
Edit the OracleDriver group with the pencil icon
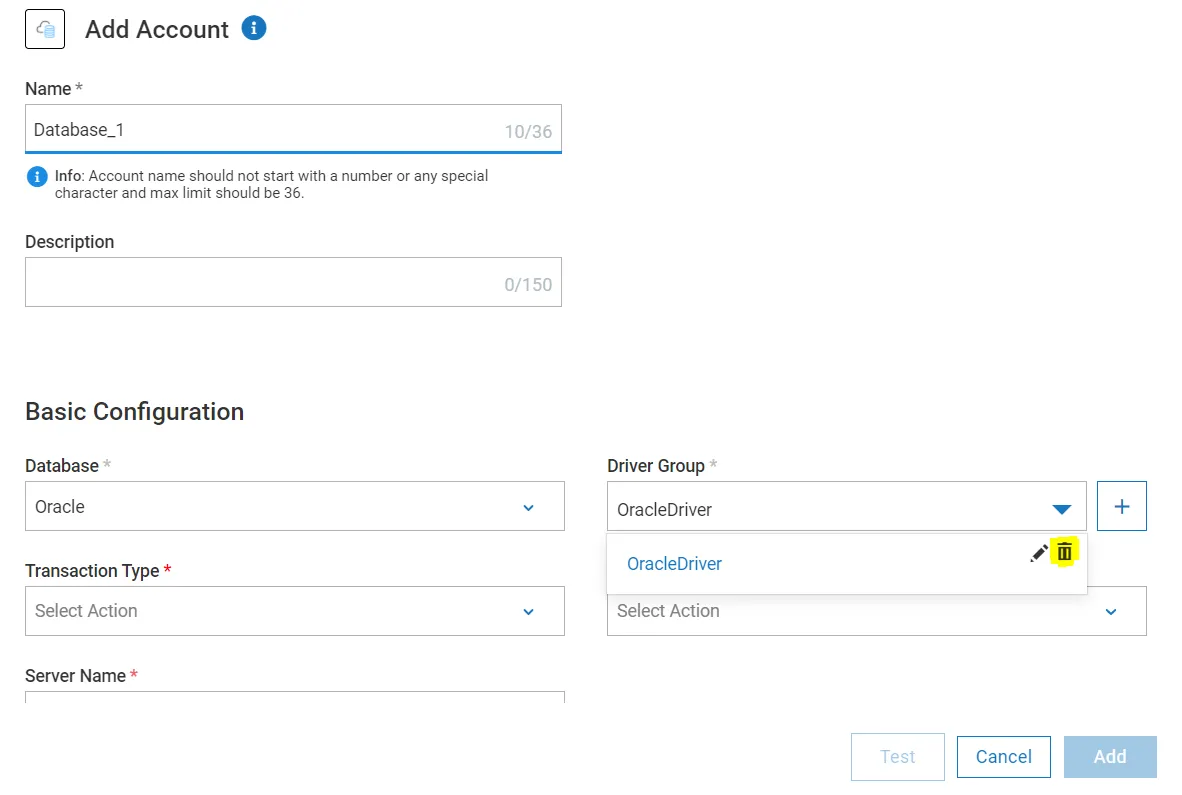(1039, 553)
